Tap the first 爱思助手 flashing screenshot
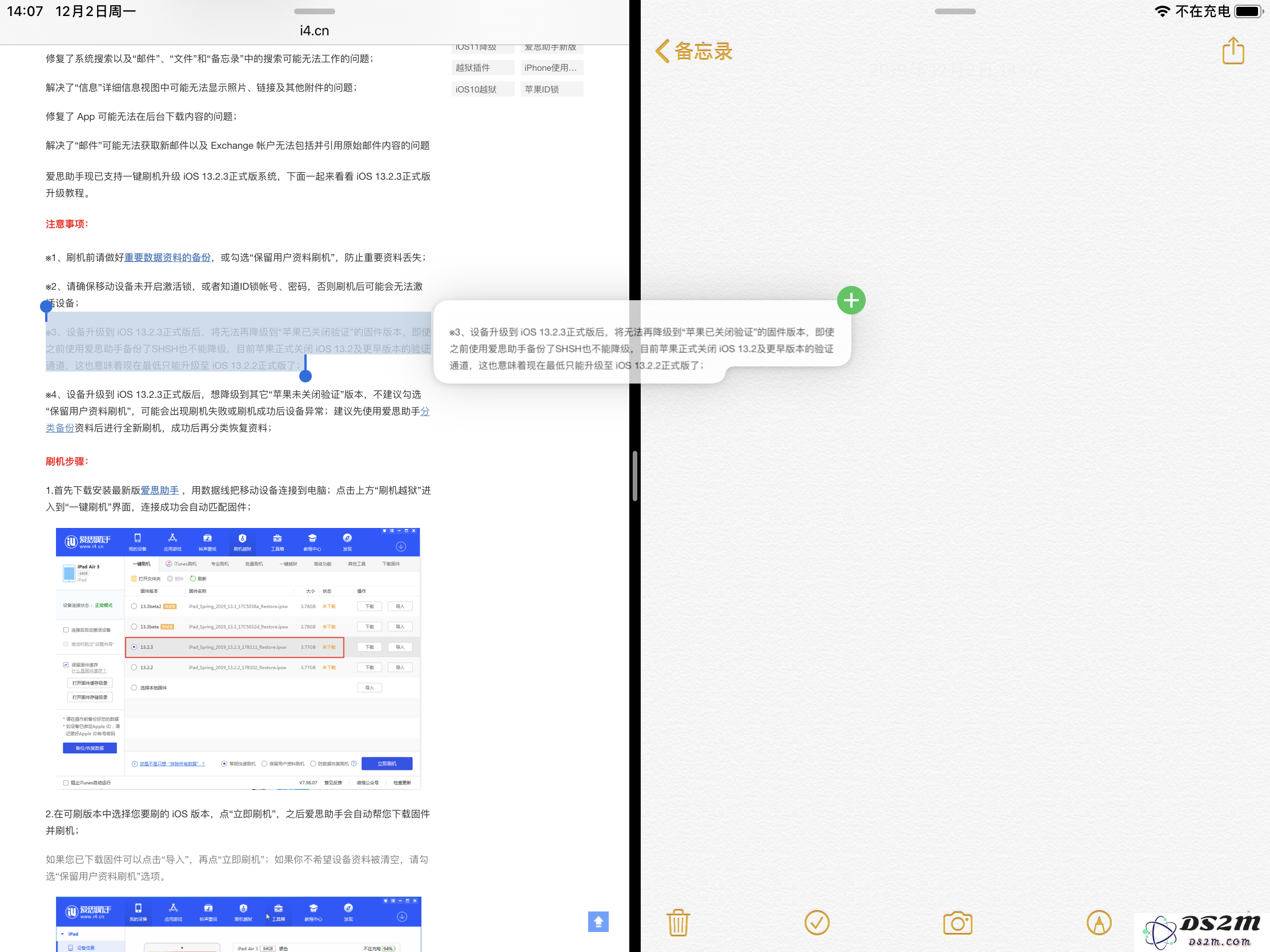The image size is (1270, 952). [x=238, y=658]
